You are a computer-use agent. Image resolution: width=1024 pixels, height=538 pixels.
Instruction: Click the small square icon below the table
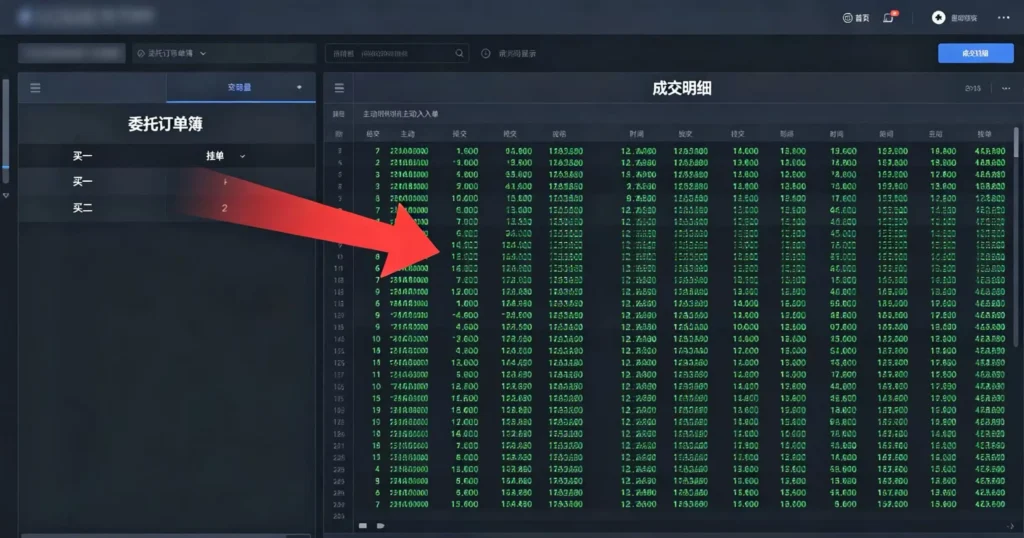[362, 526]
